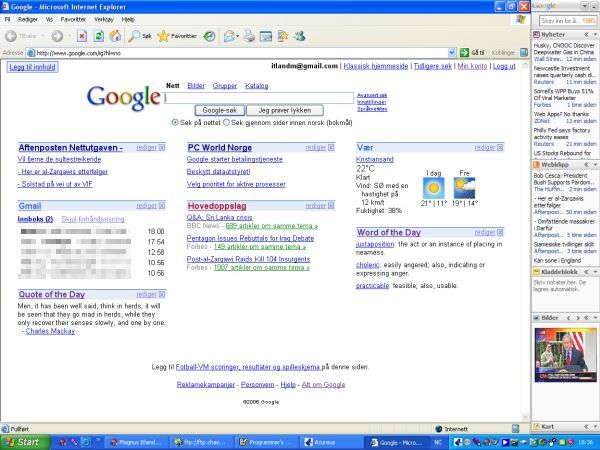Switch to Azureus in the taskbar
Viewport: 600px width, 450px height.
click(329, 442)
